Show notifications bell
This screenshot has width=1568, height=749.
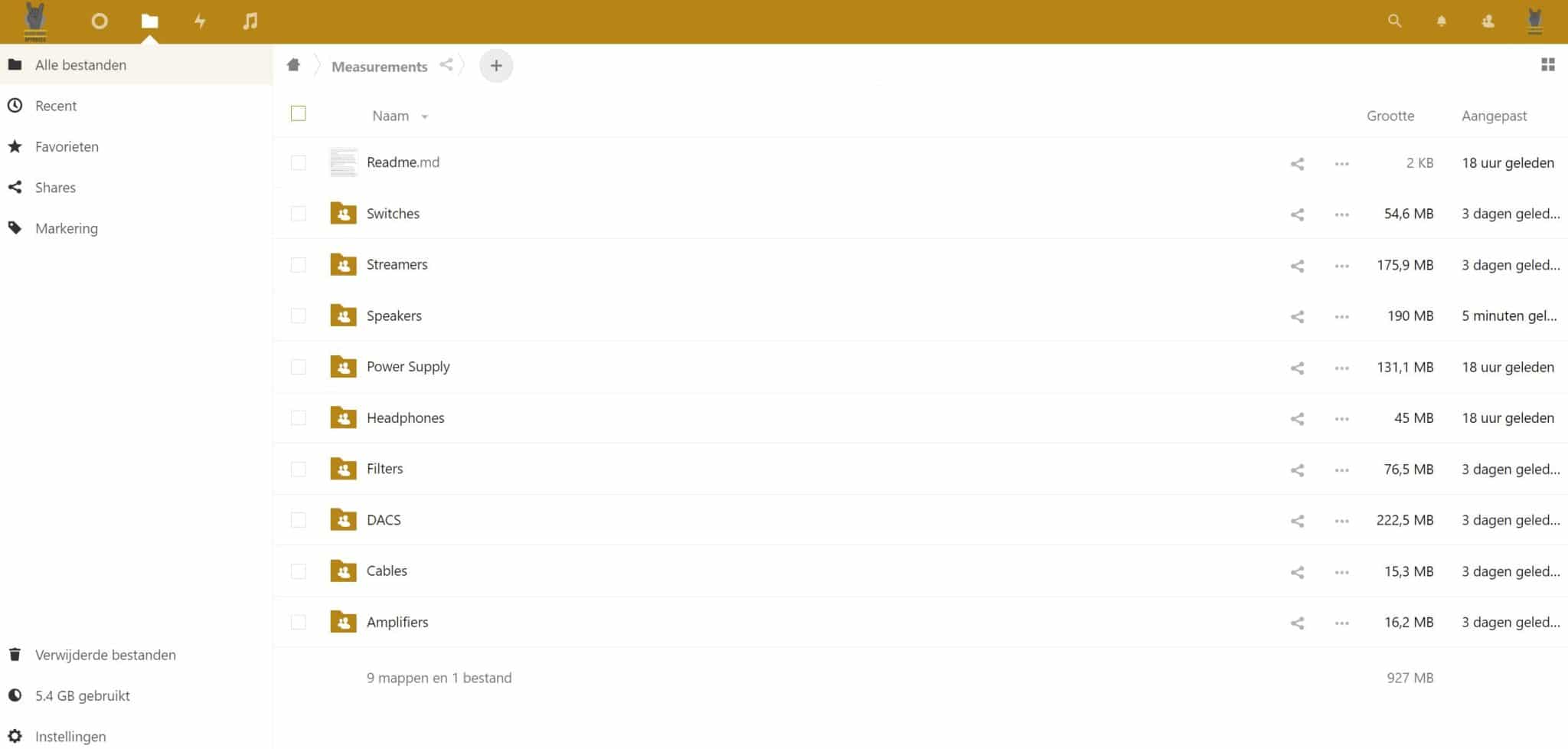pos(1441,21)
